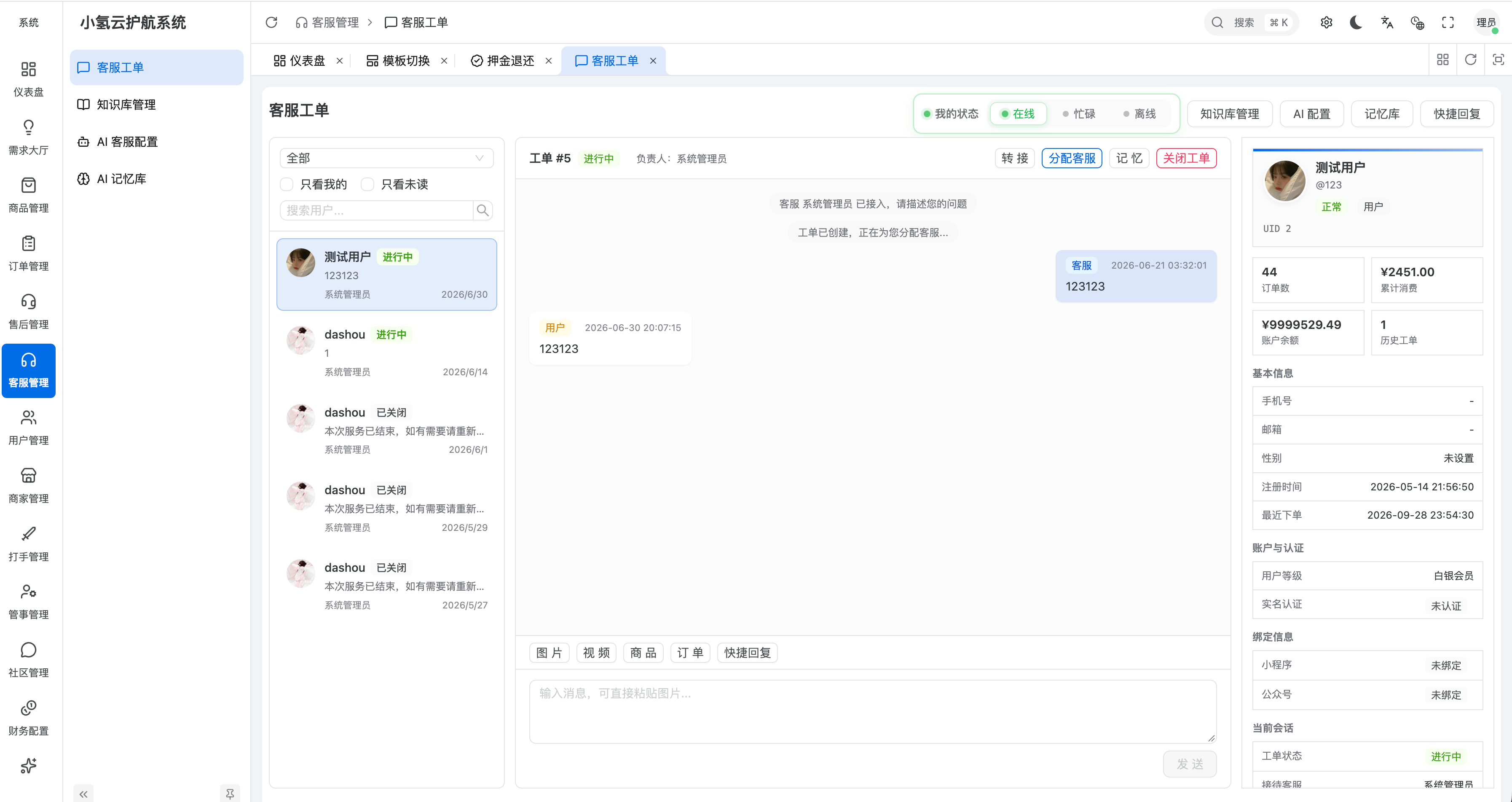Click the 转接 button
The width and height of the screenshot is (1512, 802).
pyautogui.click(x=1015, y=158)
